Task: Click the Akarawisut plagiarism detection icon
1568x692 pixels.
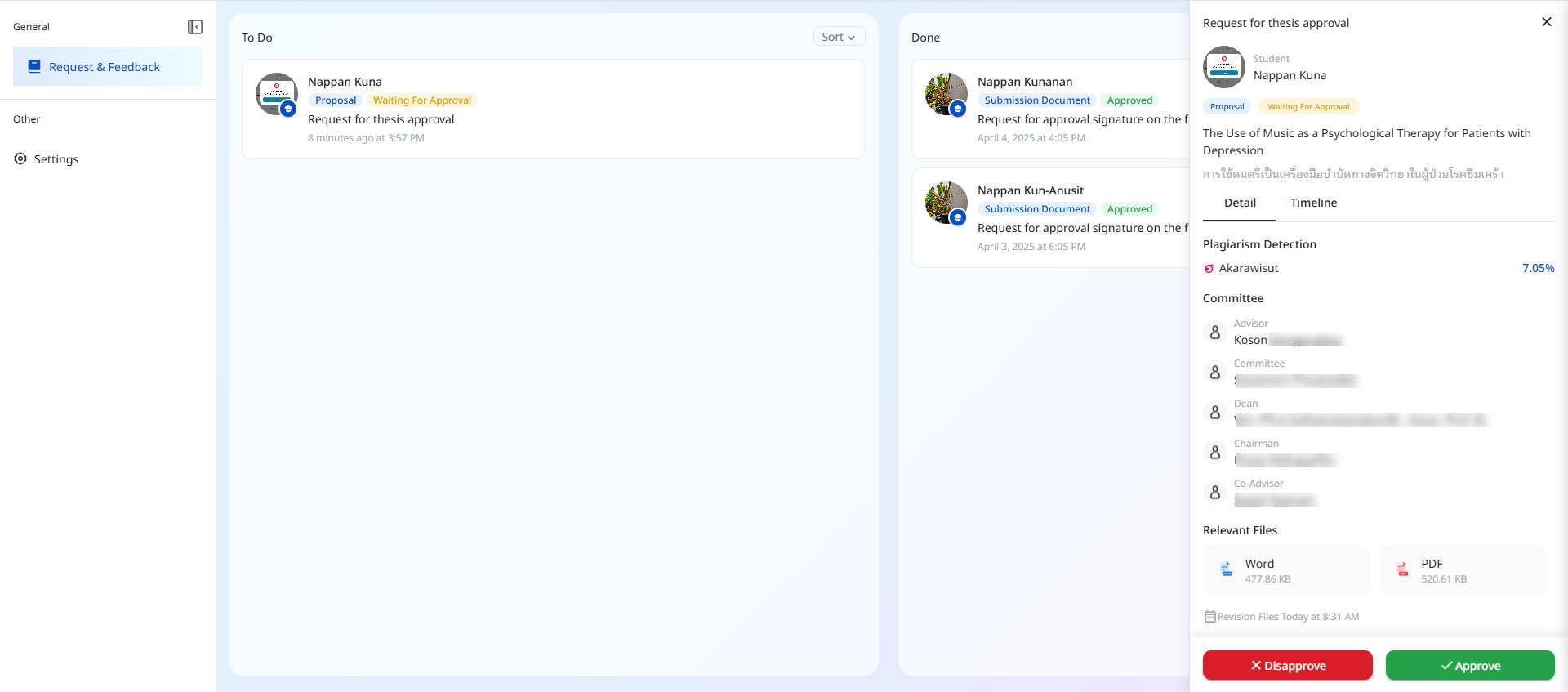Action: pyautogui.click(x=1209, y=268)
